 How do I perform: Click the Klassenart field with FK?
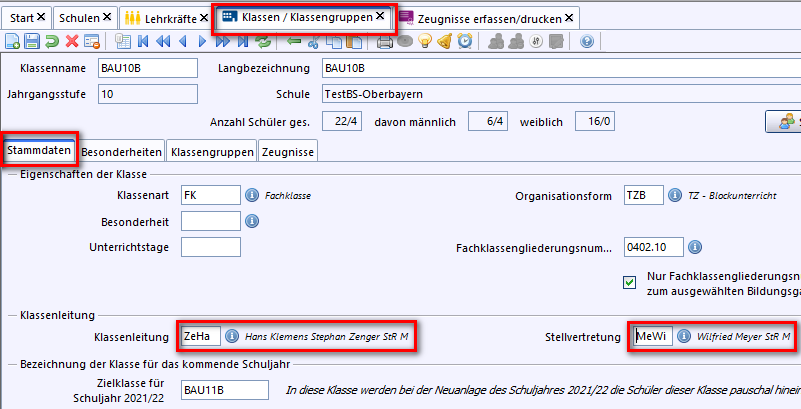click(211, 195)
